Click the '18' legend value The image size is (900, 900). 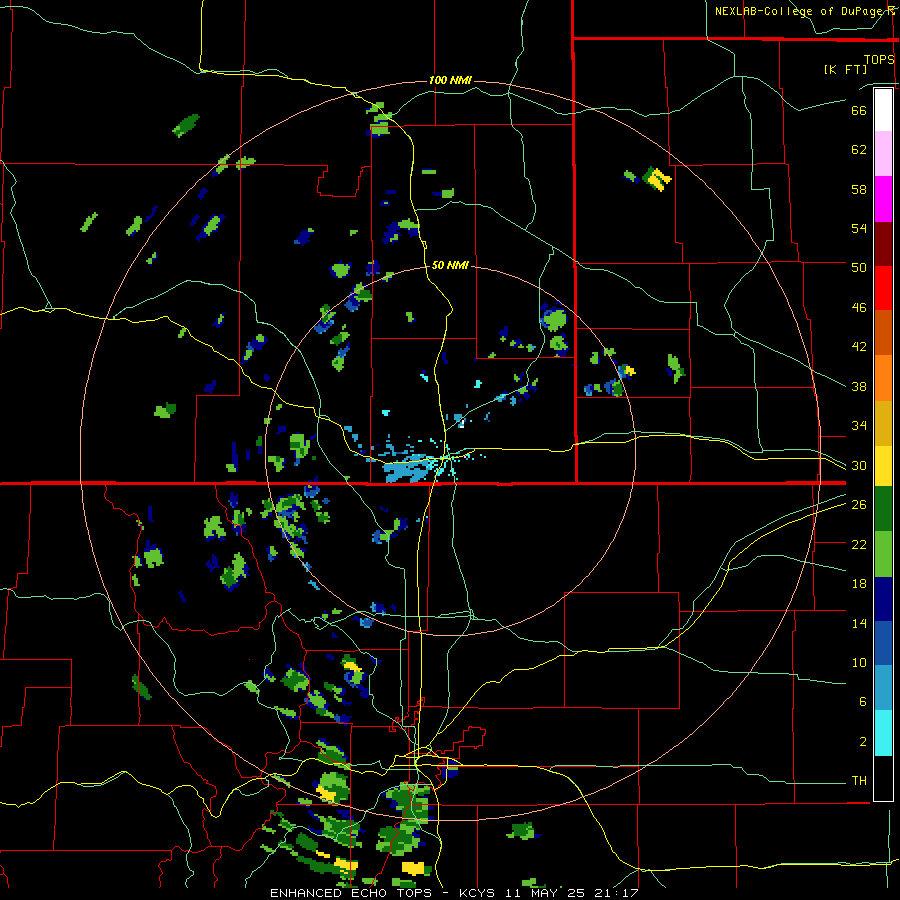[859, 584]
